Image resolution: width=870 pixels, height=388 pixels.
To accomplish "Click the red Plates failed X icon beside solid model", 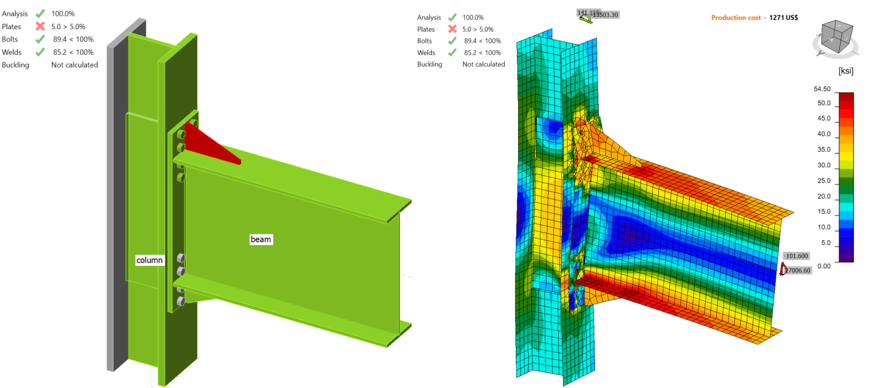I will (x=40, y=26).
